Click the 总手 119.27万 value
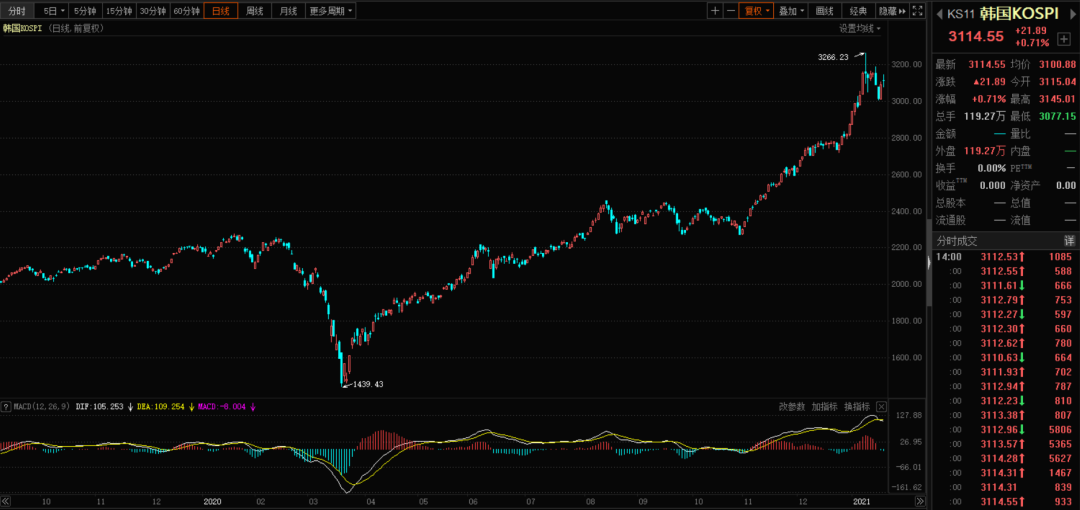The height and width of the screenshot is (510, 1080). click(985, 116)
